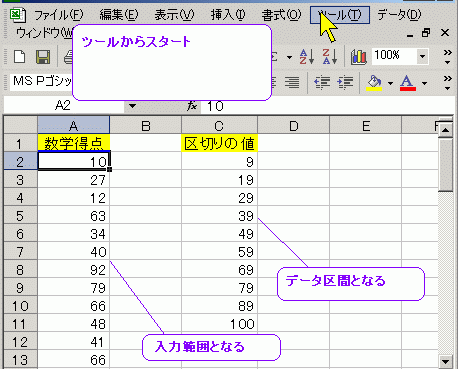Click the Excel workbook icon in menu bar
This screenshot has height=369, width=458.
click(18, 15)
